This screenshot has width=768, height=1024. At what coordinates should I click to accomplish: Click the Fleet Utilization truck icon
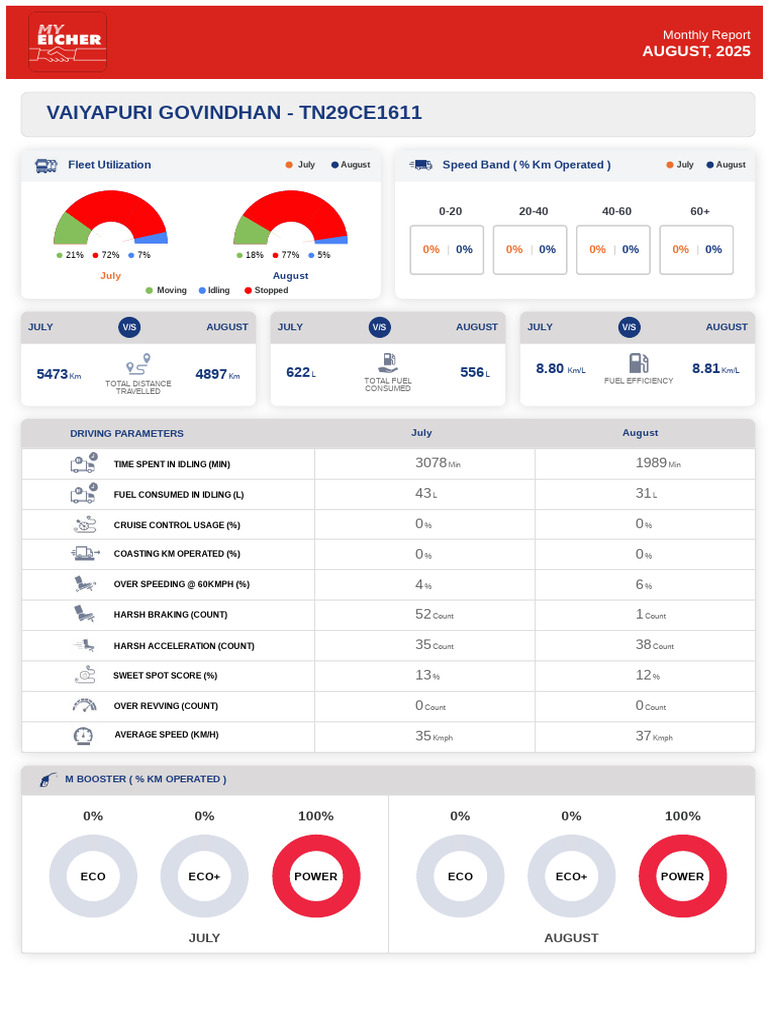(x=46, y=166)
